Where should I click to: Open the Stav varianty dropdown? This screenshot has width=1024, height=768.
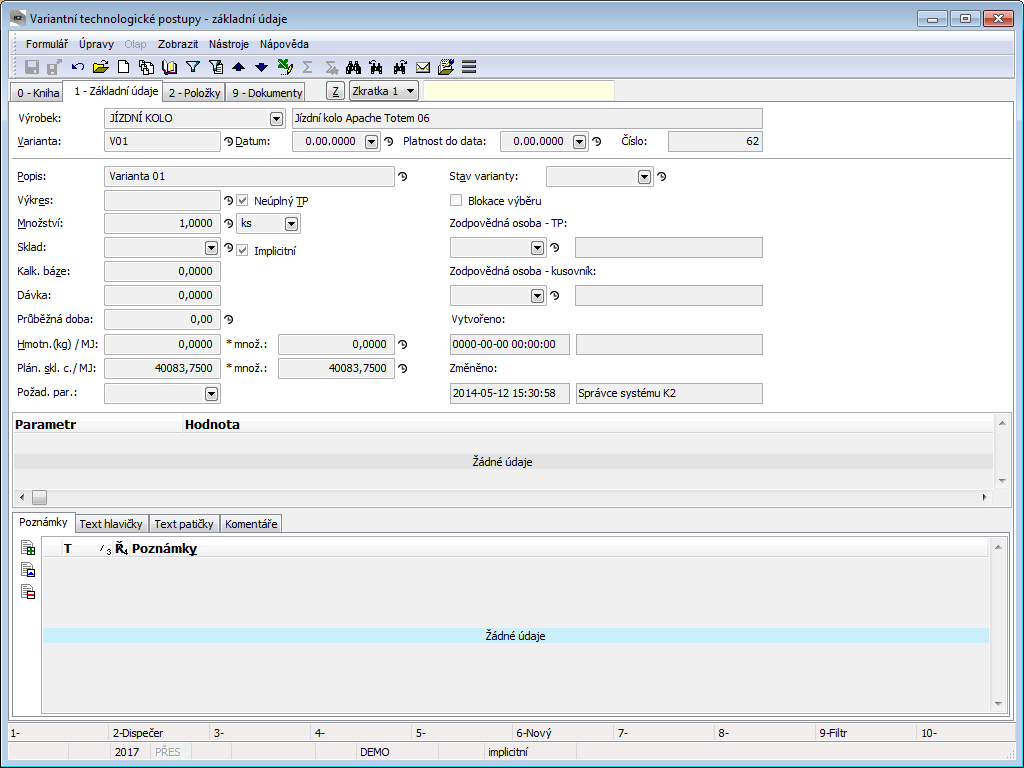tap(644, 177)
